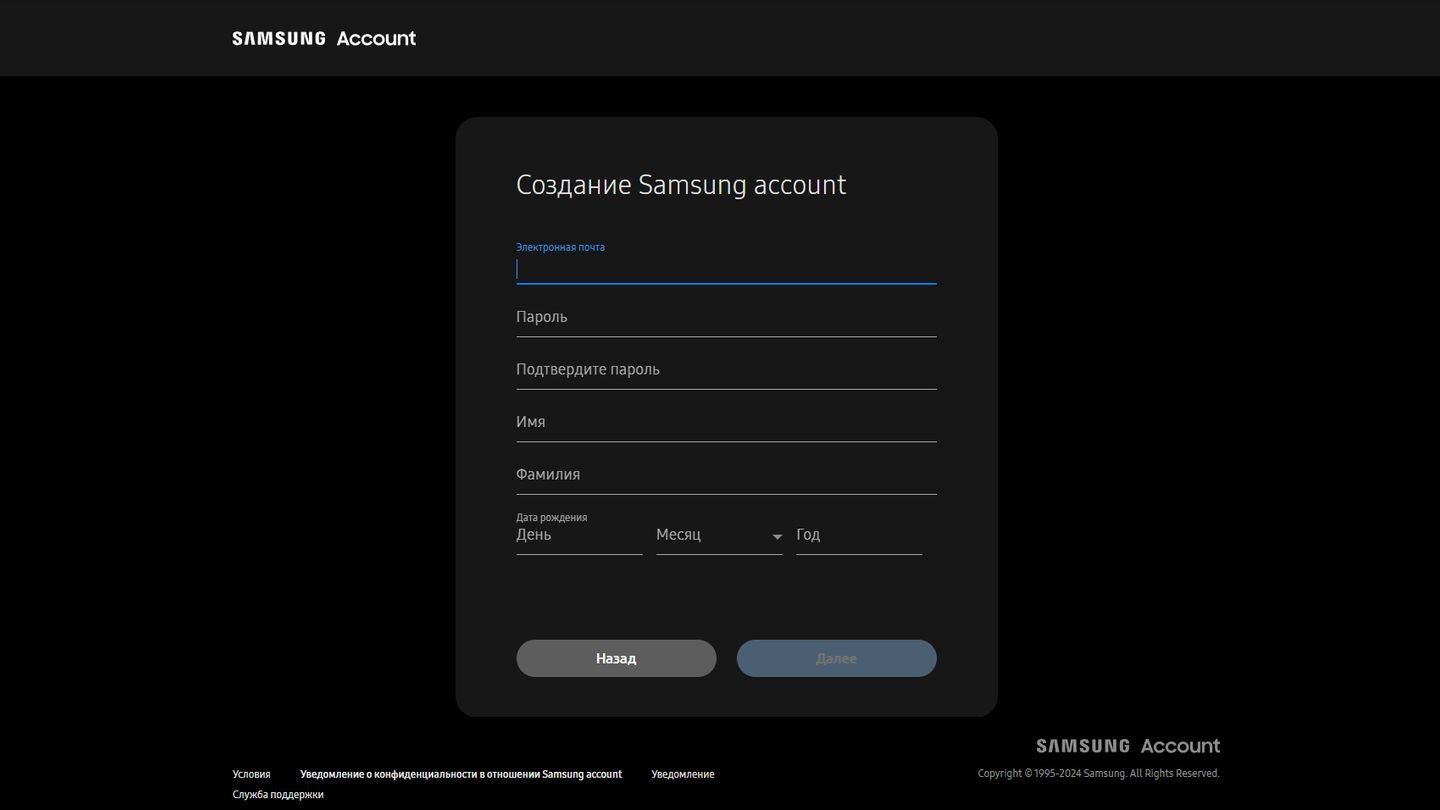Click the Далее next button
Viewport: 1440px width, 810px height.
coord(837,658)
